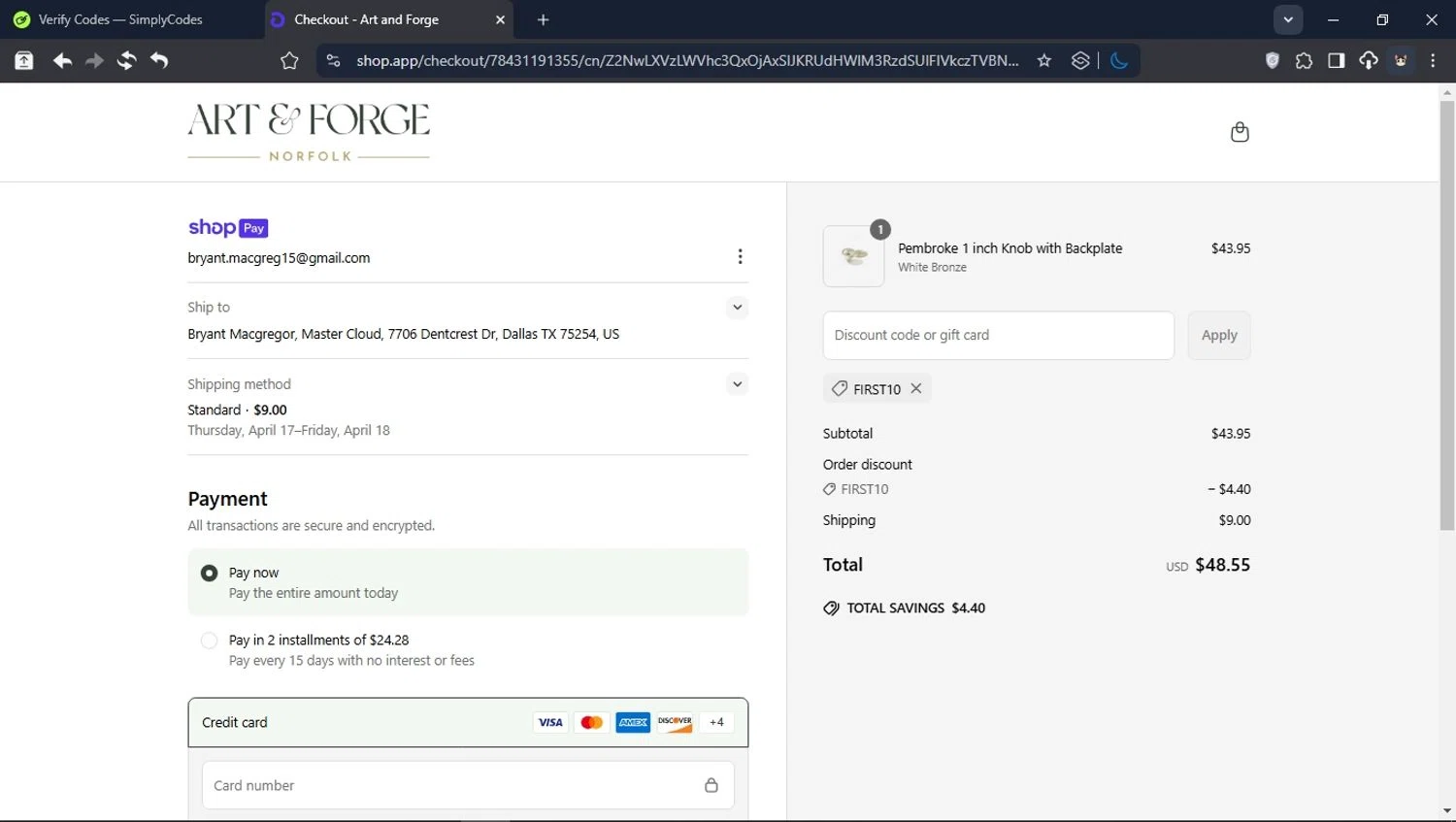Expand the Shipping method chevron

point(738,384)
